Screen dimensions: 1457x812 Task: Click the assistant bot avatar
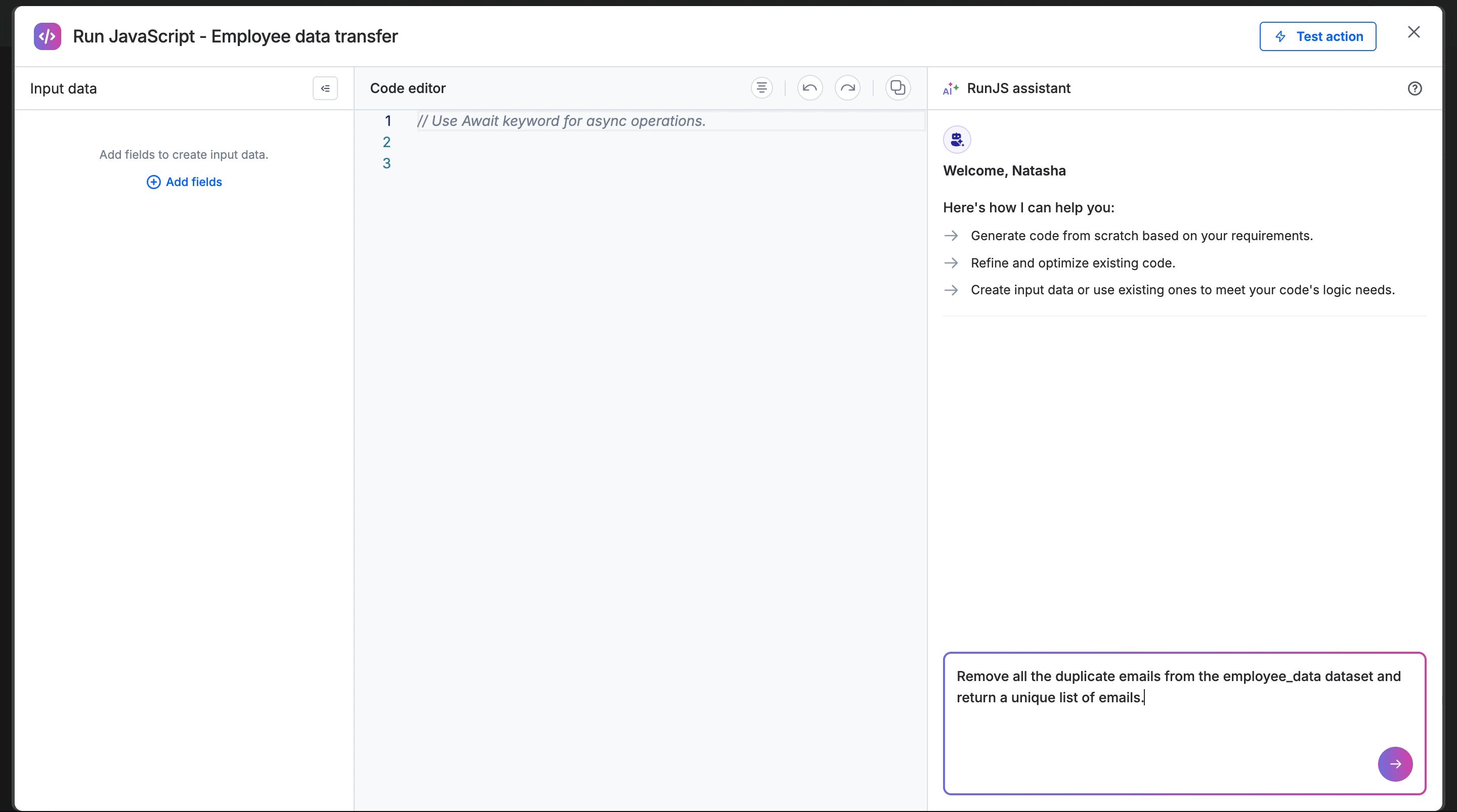coord(957,140)
